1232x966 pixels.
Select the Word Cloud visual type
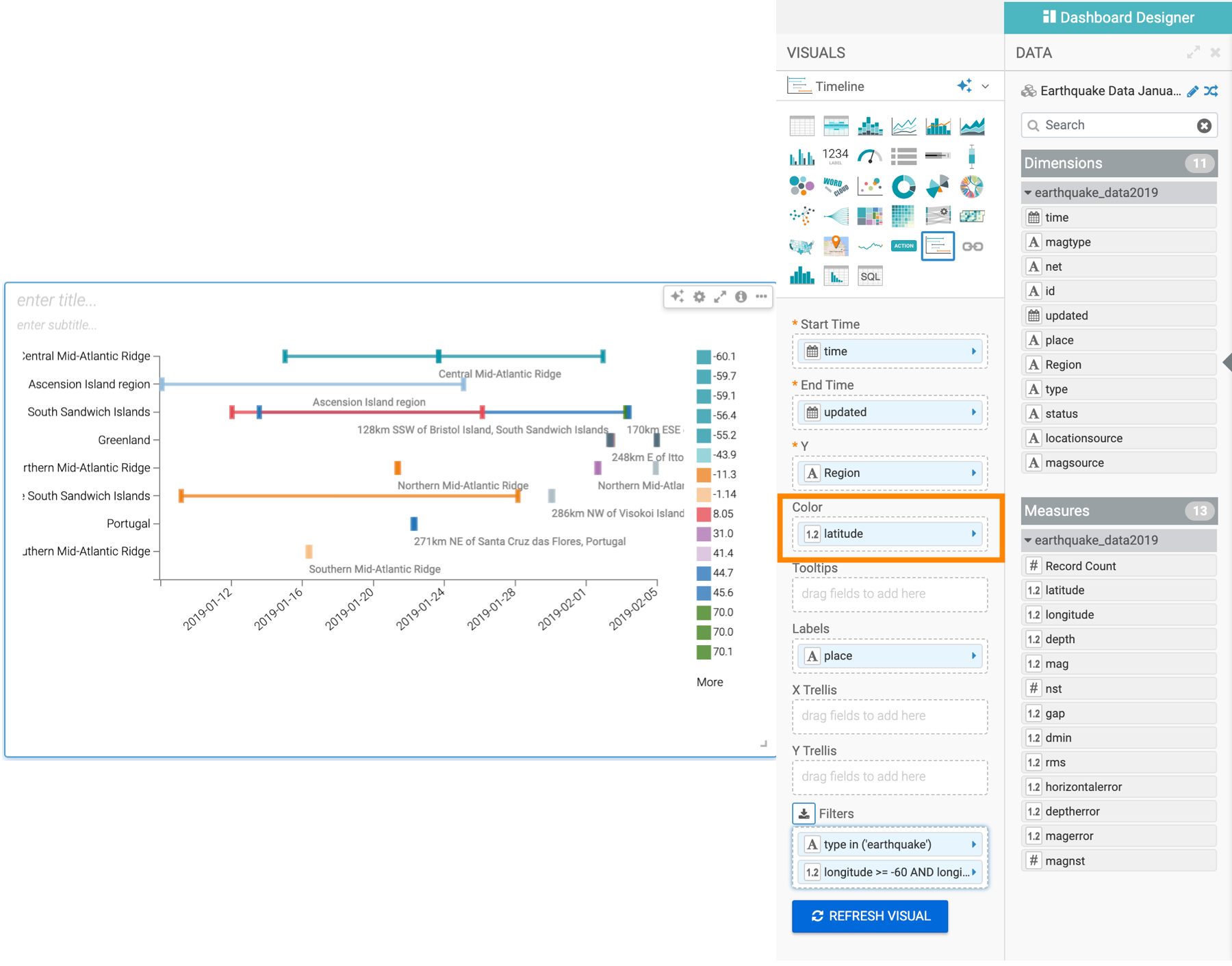tap(836, 186)
